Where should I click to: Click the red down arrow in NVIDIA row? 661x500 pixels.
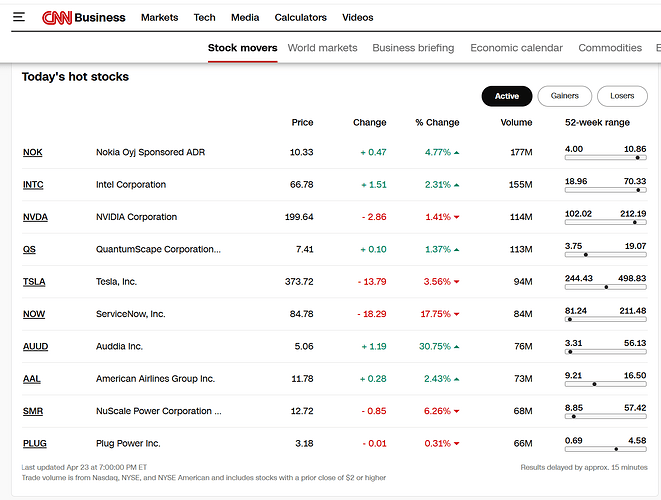(457, 217)
